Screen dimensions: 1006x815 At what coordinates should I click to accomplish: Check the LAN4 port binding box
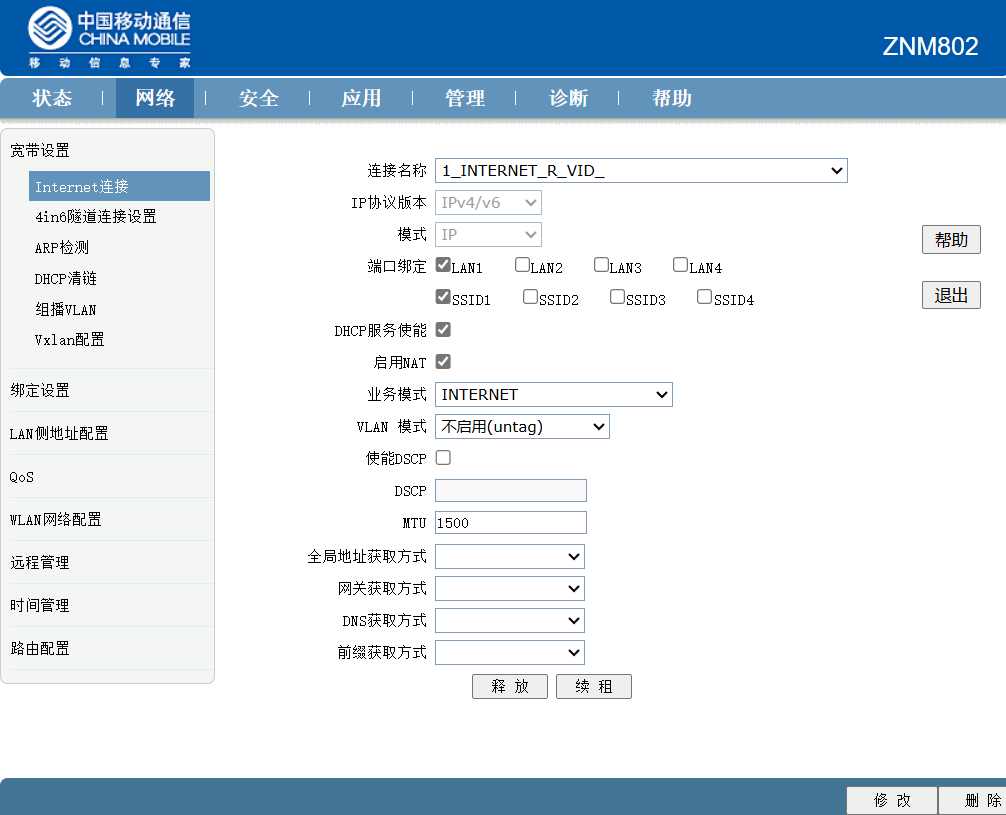[x=681, y=263]
